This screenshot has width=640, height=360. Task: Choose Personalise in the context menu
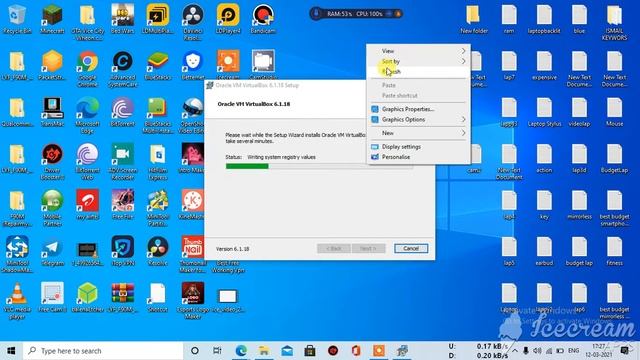pos(418,157)
